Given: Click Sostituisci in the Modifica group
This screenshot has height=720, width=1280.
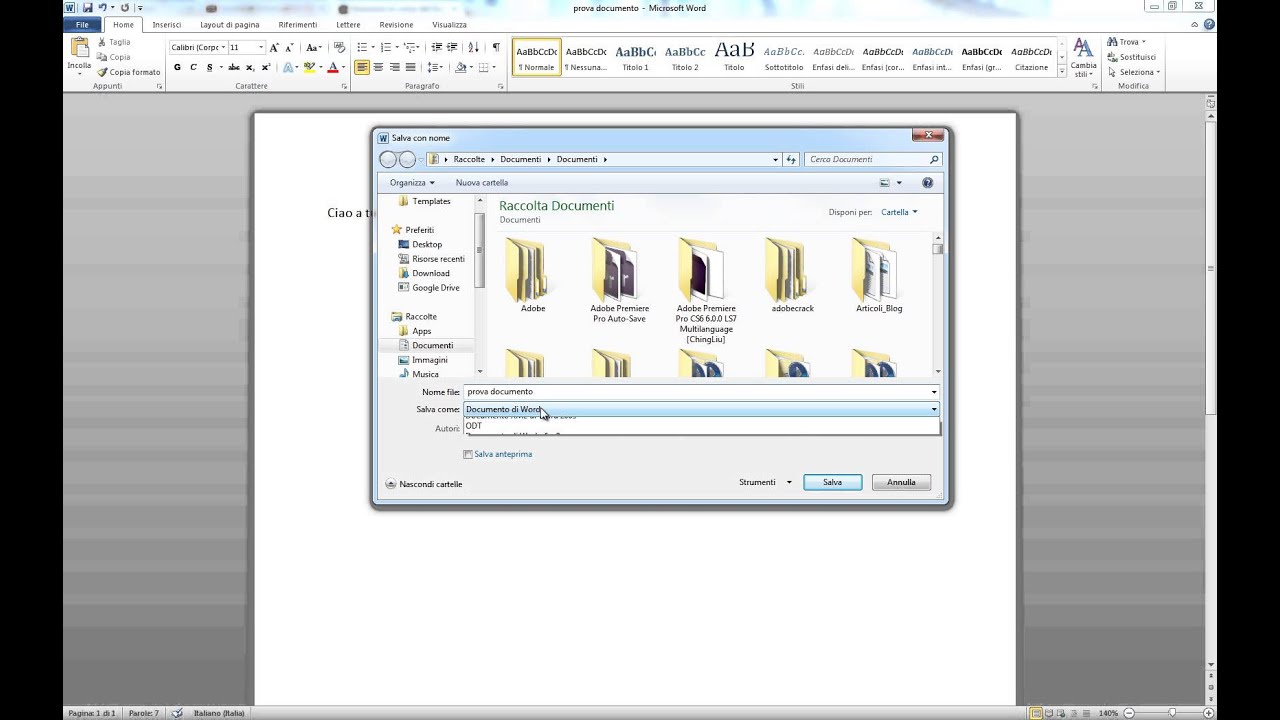Looking at the screenshot, I should [x=1132, y=57].
